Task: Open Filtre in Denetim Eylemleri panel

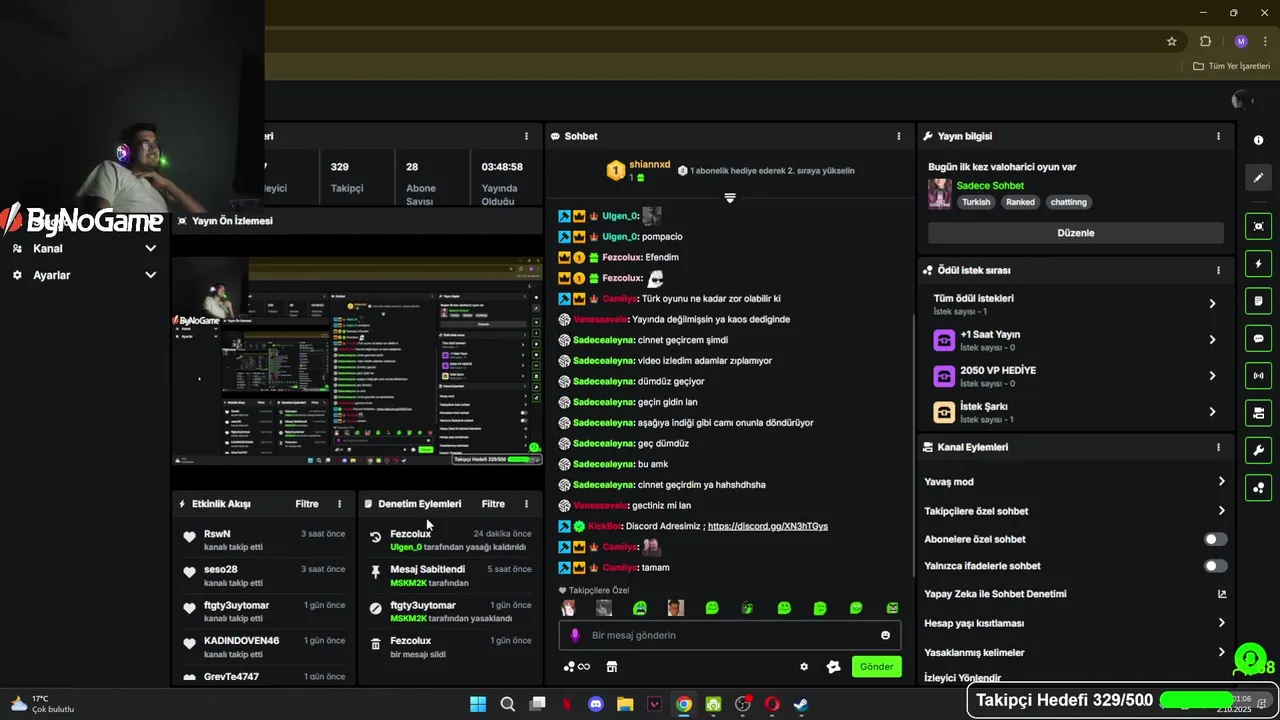Action: [x=493, y=504]
